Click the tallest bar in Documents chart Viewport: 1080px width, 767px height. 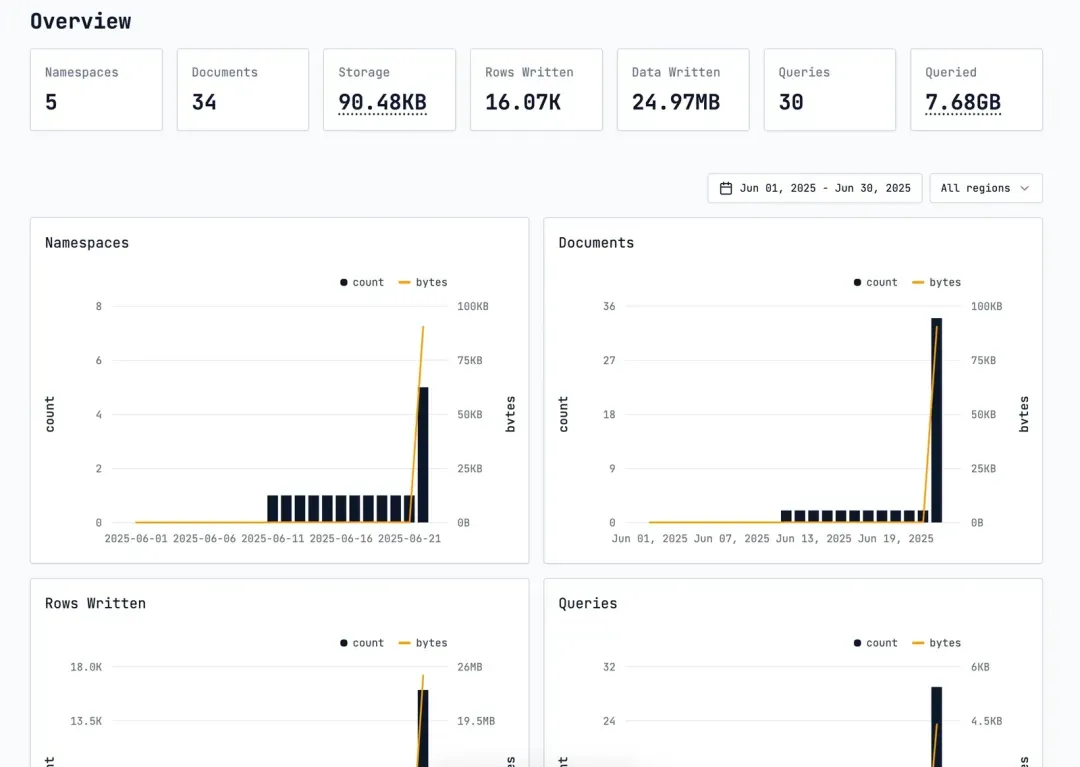pyautogui.click(x=937, y=420)
